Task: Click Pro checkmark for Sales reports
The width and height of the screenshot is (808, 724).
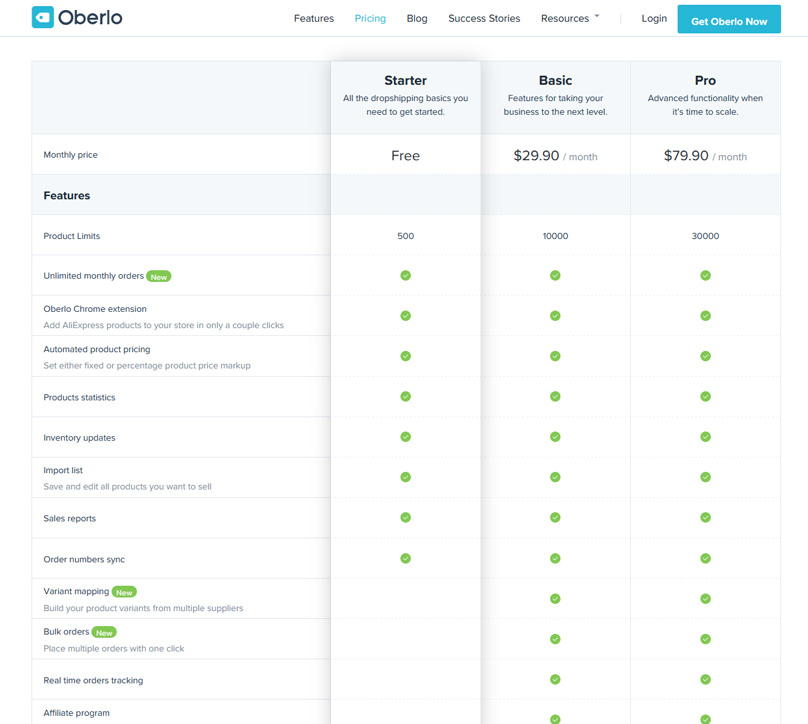Action: (705, 517)
